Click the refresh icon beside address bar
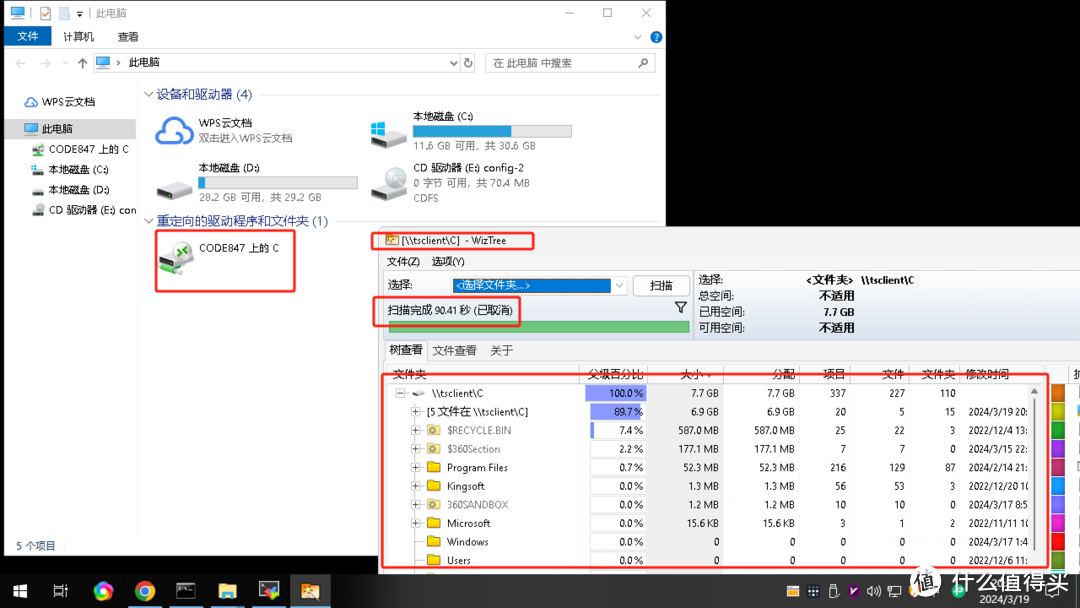The width and height of the screenshot is (1080, 608). [x=468, y=63]
